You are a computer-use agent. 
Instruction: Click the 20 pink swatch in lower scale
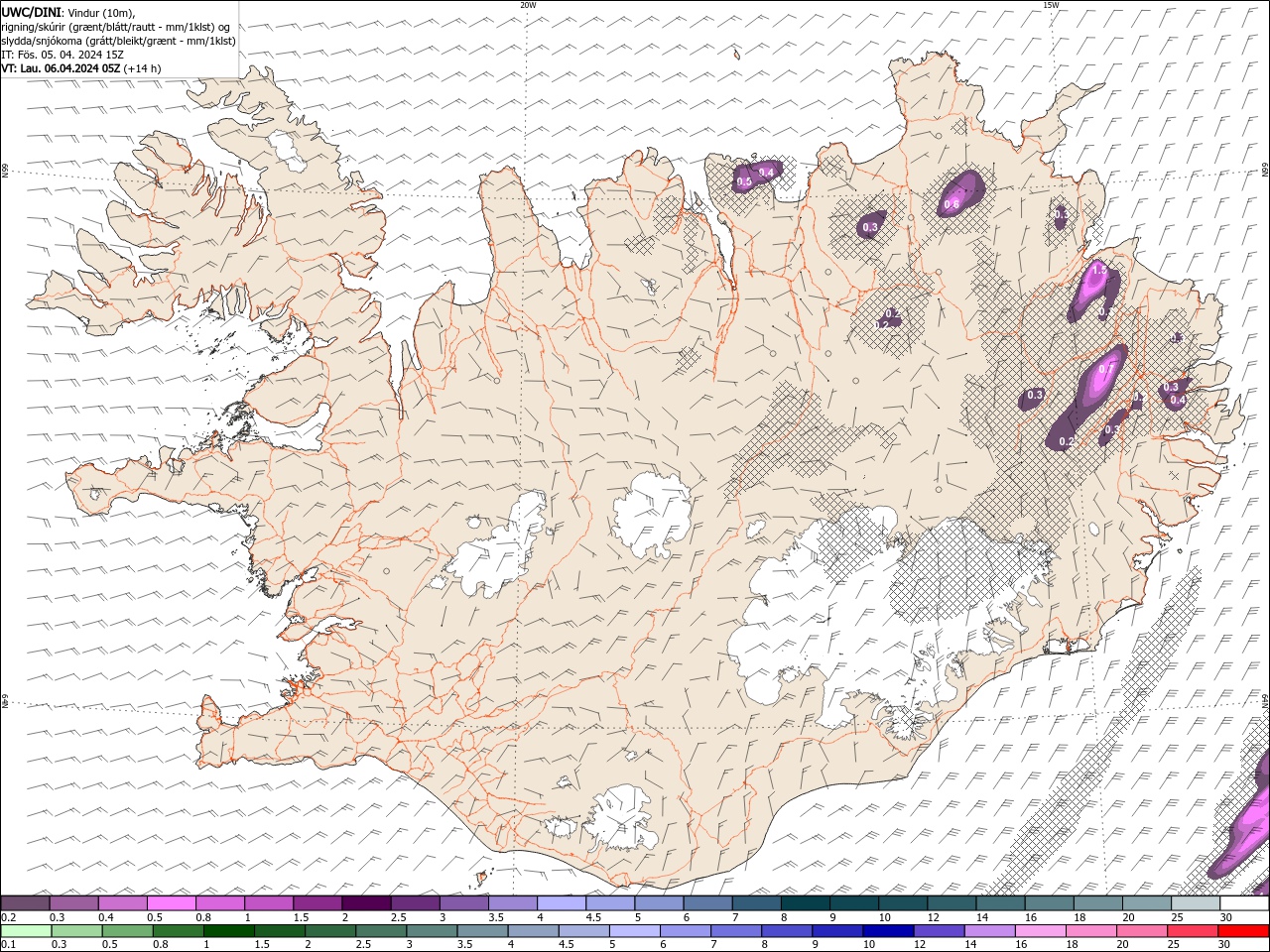point(1142,930)
